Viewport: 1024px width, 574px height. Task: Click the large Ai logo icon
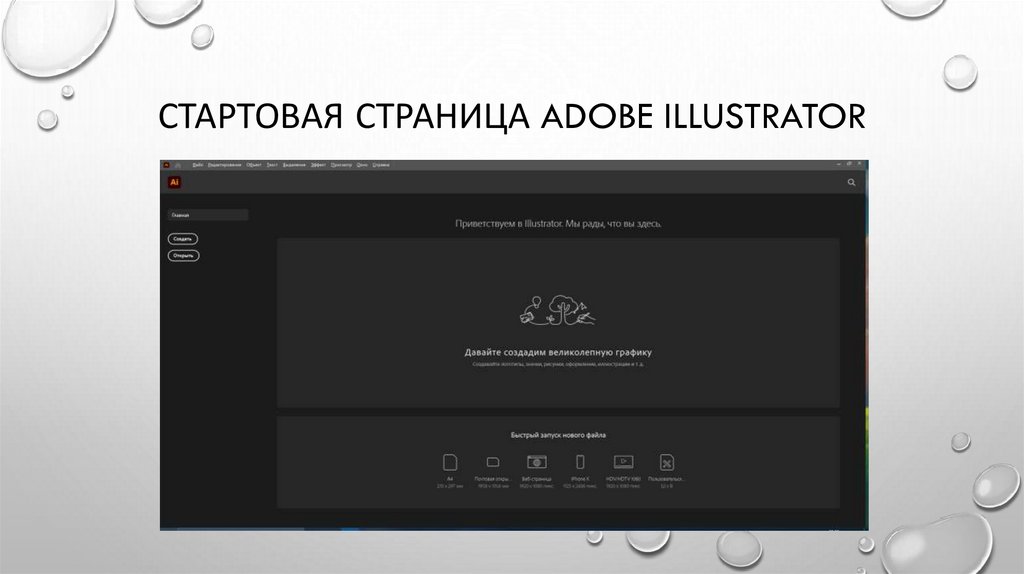174,182
